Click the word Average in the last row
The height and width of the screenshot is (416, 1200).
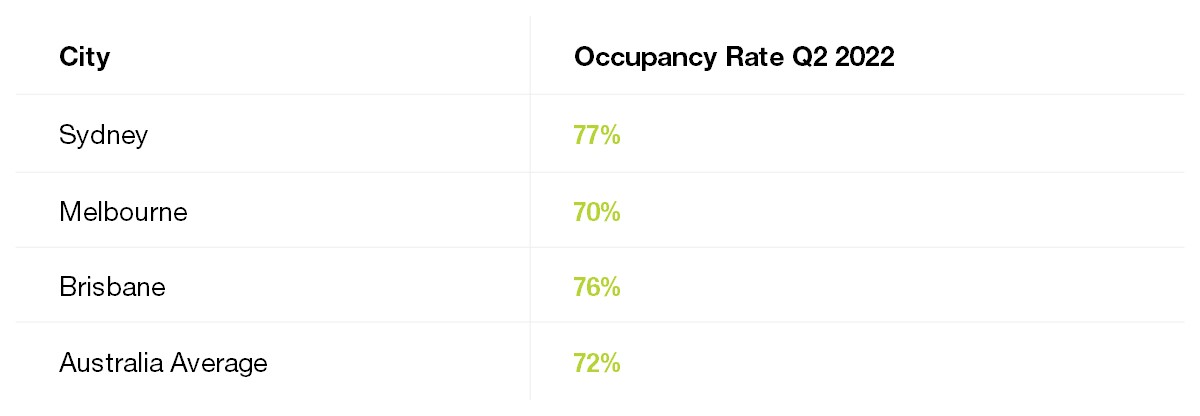(218, 363)
